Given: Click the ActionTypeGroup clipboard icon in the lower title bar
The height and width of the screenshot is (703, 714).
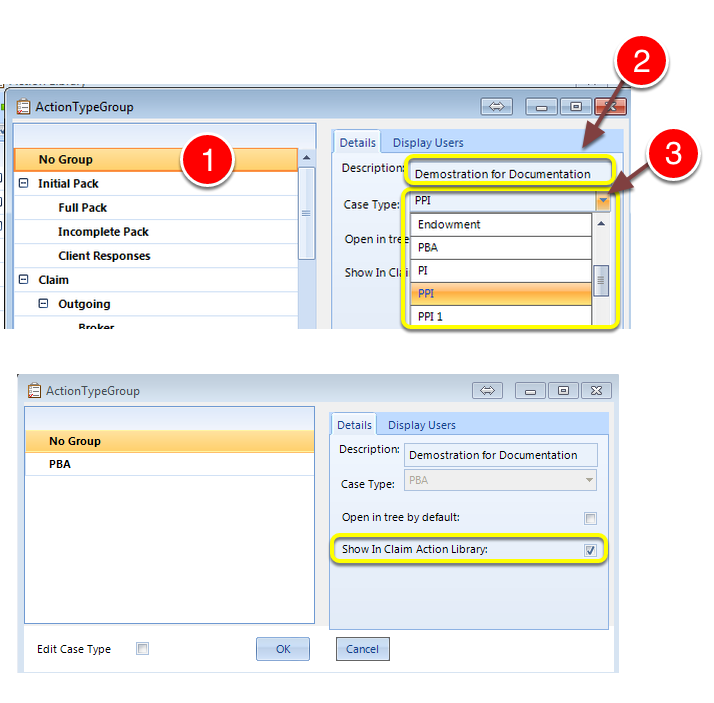Looking at the screenshot, I should 34,391.
